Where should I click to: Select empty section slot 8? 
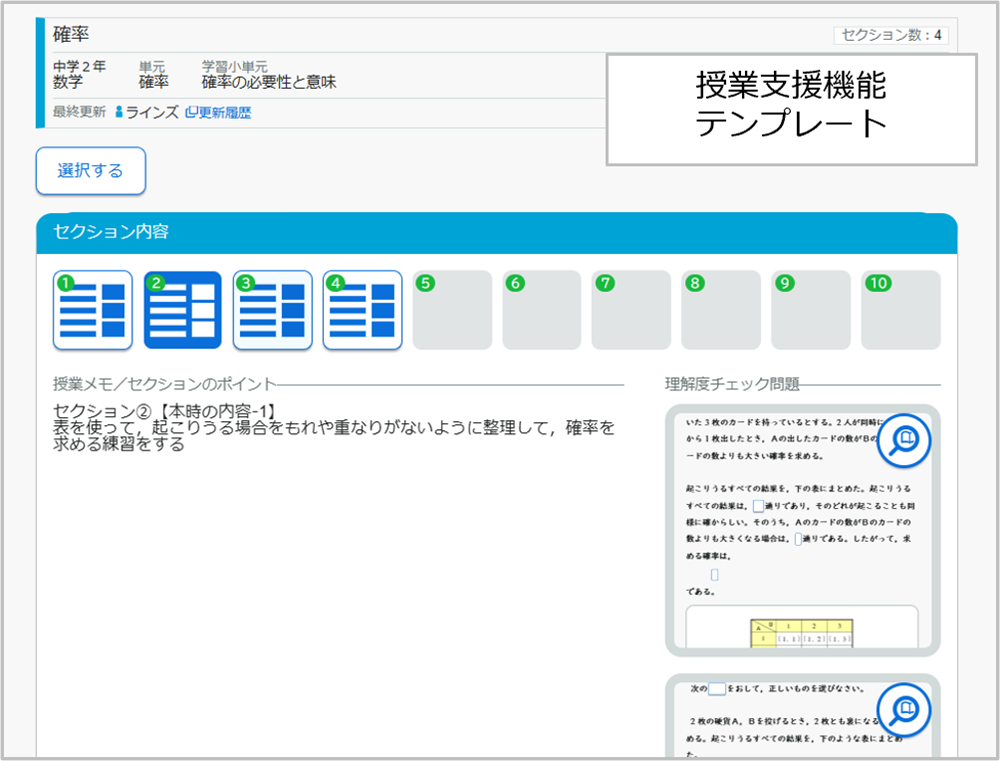click(721, 310)
